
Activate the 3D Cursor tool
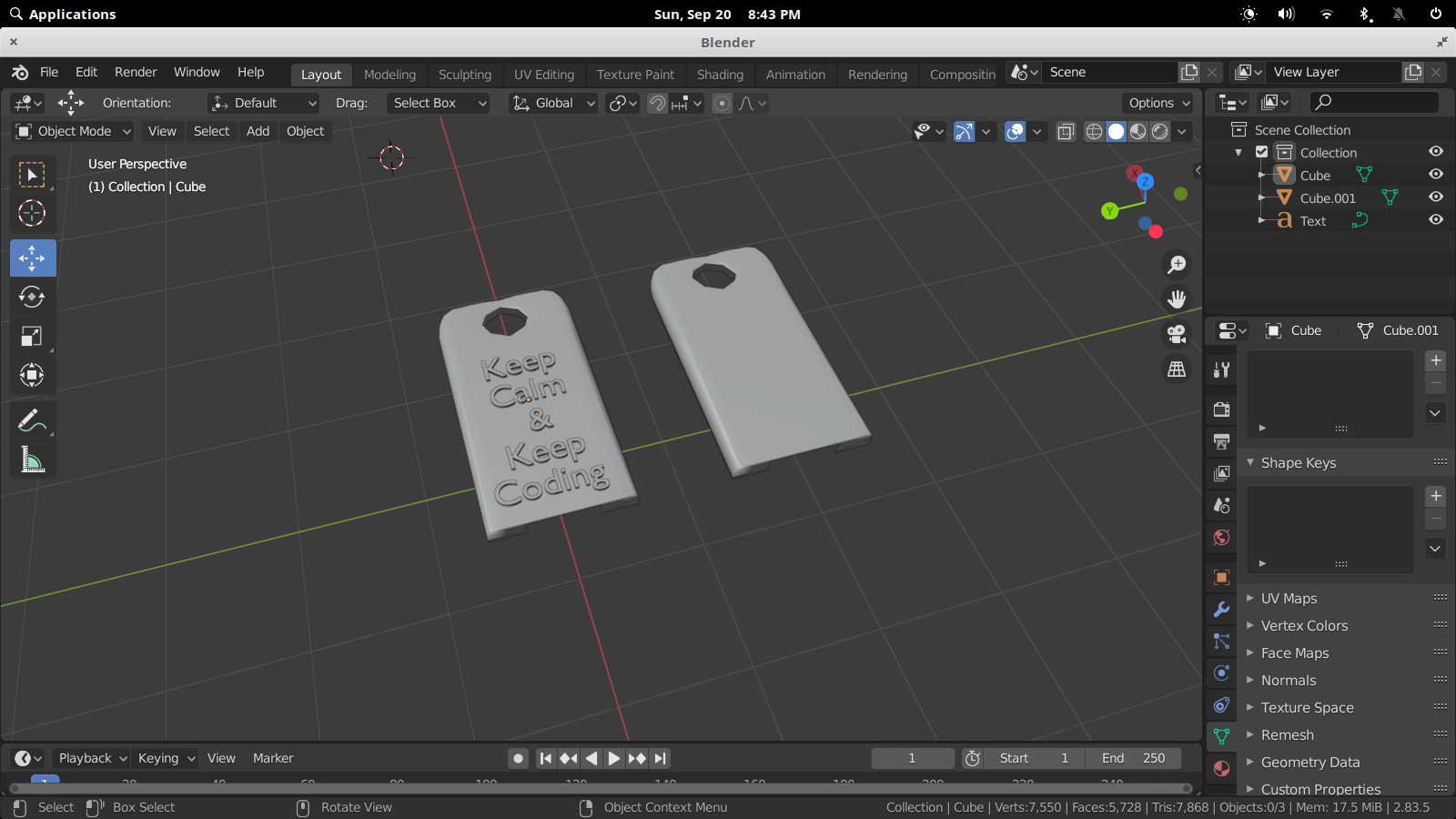(x=32, y=213)
